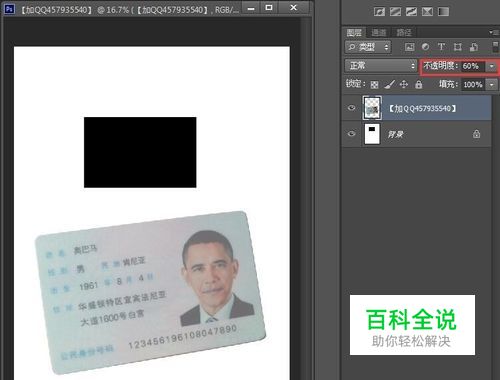The image size is (500, 380).
Task: Close the document window
Action: pos(293,8)
